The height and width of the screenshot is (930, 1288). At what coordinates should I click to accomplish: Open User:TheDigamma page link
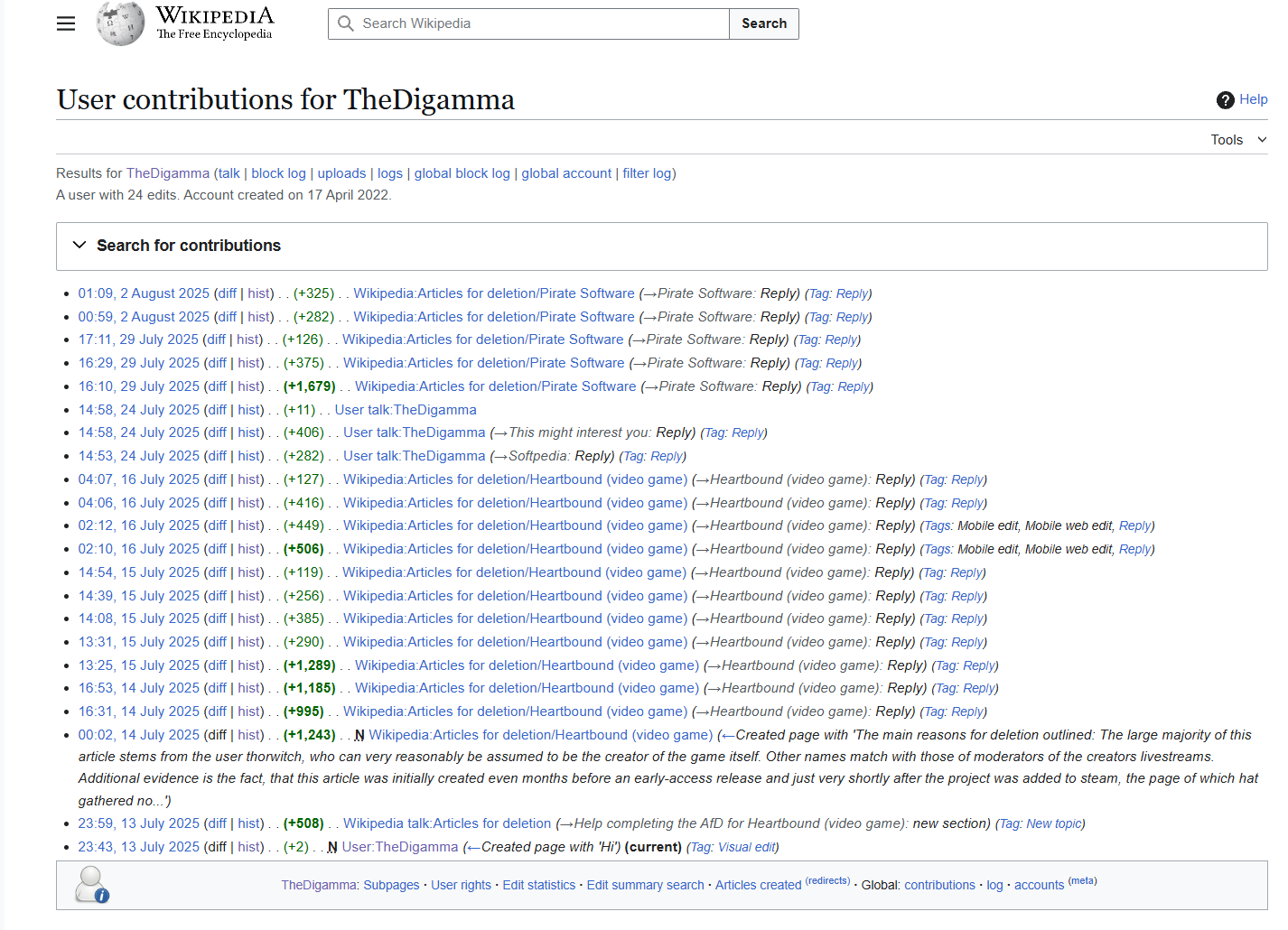(x=400, y=847)
